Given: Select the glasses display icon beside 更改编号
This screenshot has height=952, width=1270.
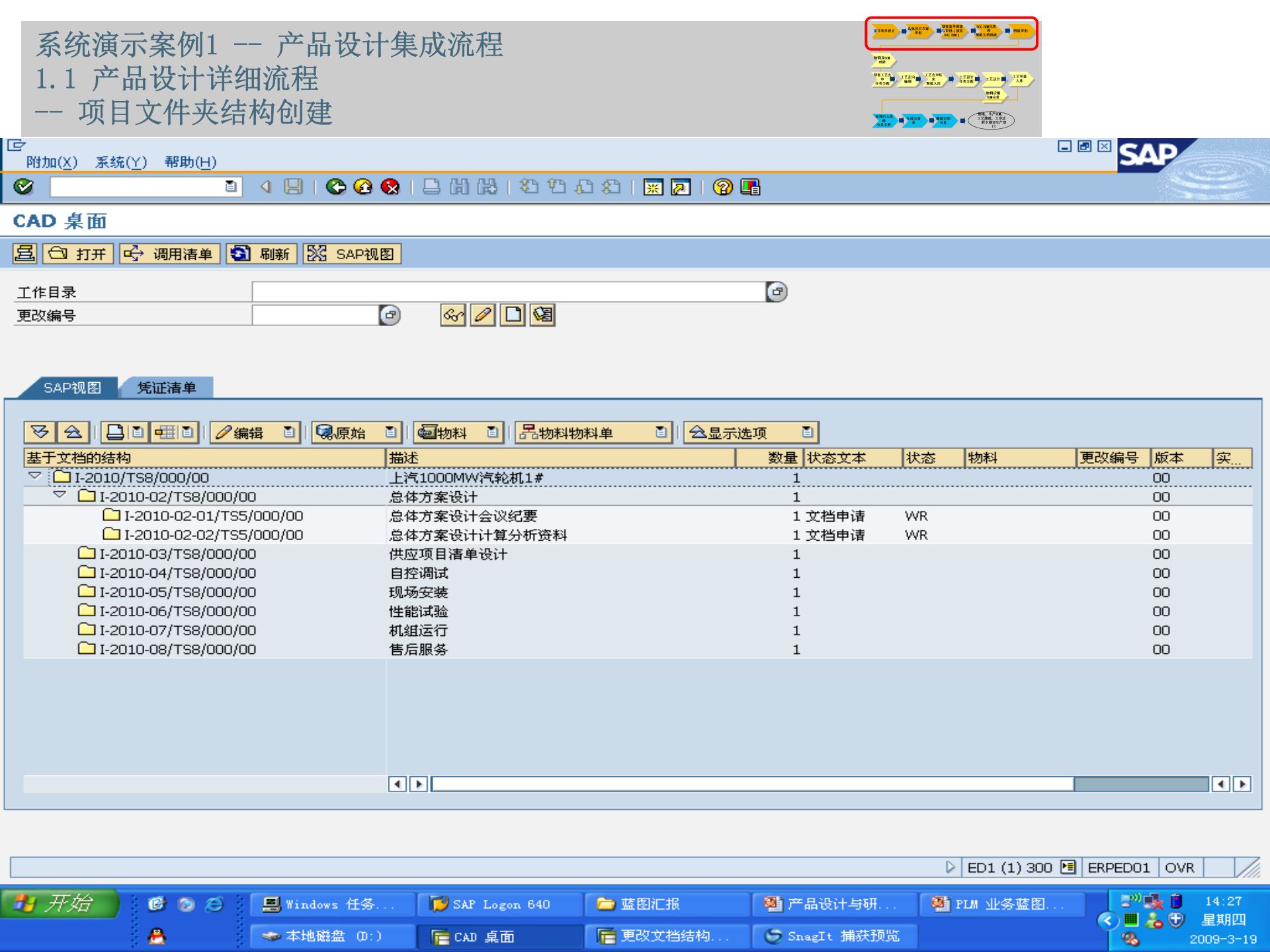Looking at the screenshot, I should point(452,315).
